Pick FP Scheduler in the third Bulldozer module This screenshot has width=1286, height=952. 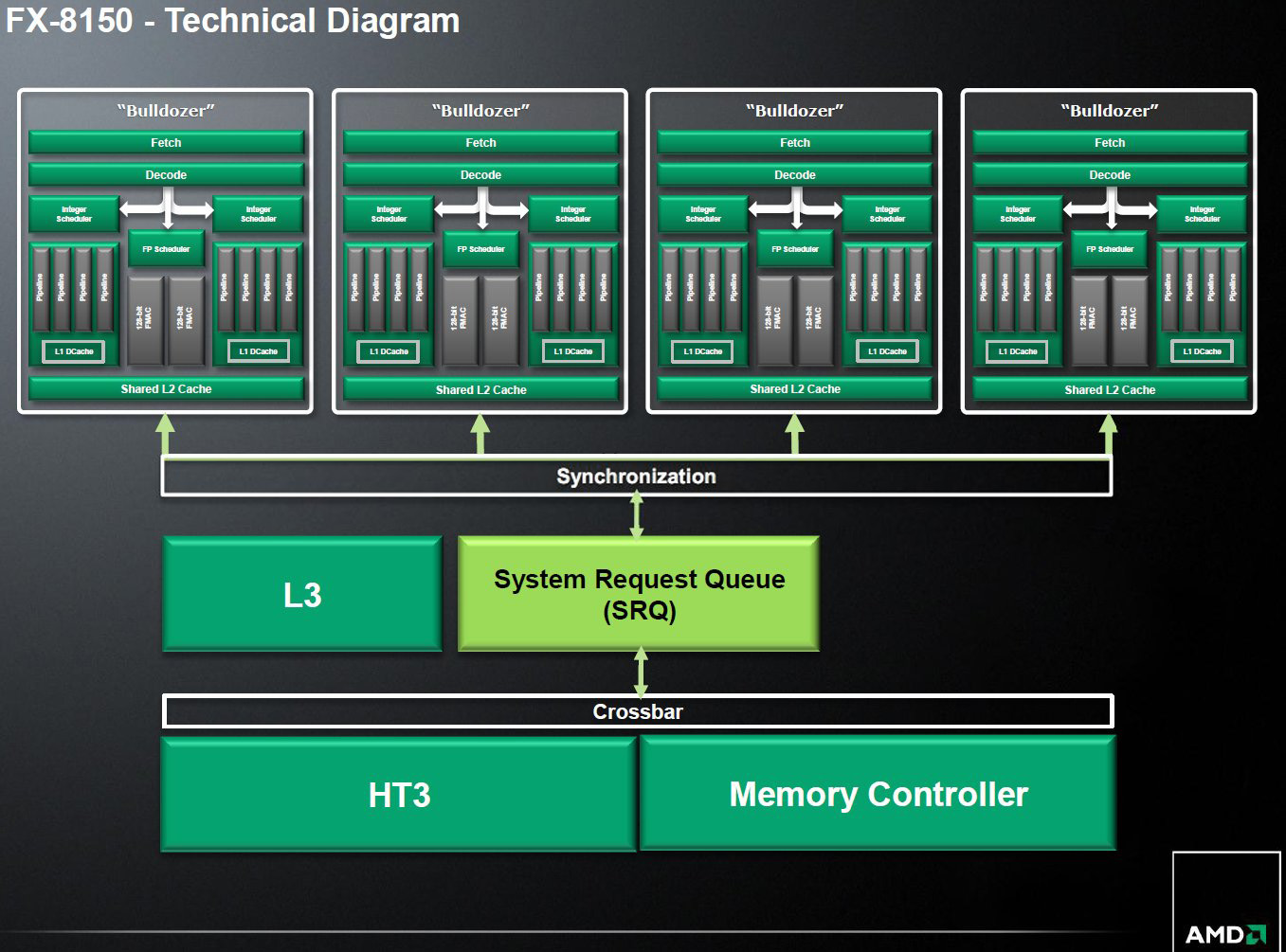pyautogui.click(x=795, y=249)
